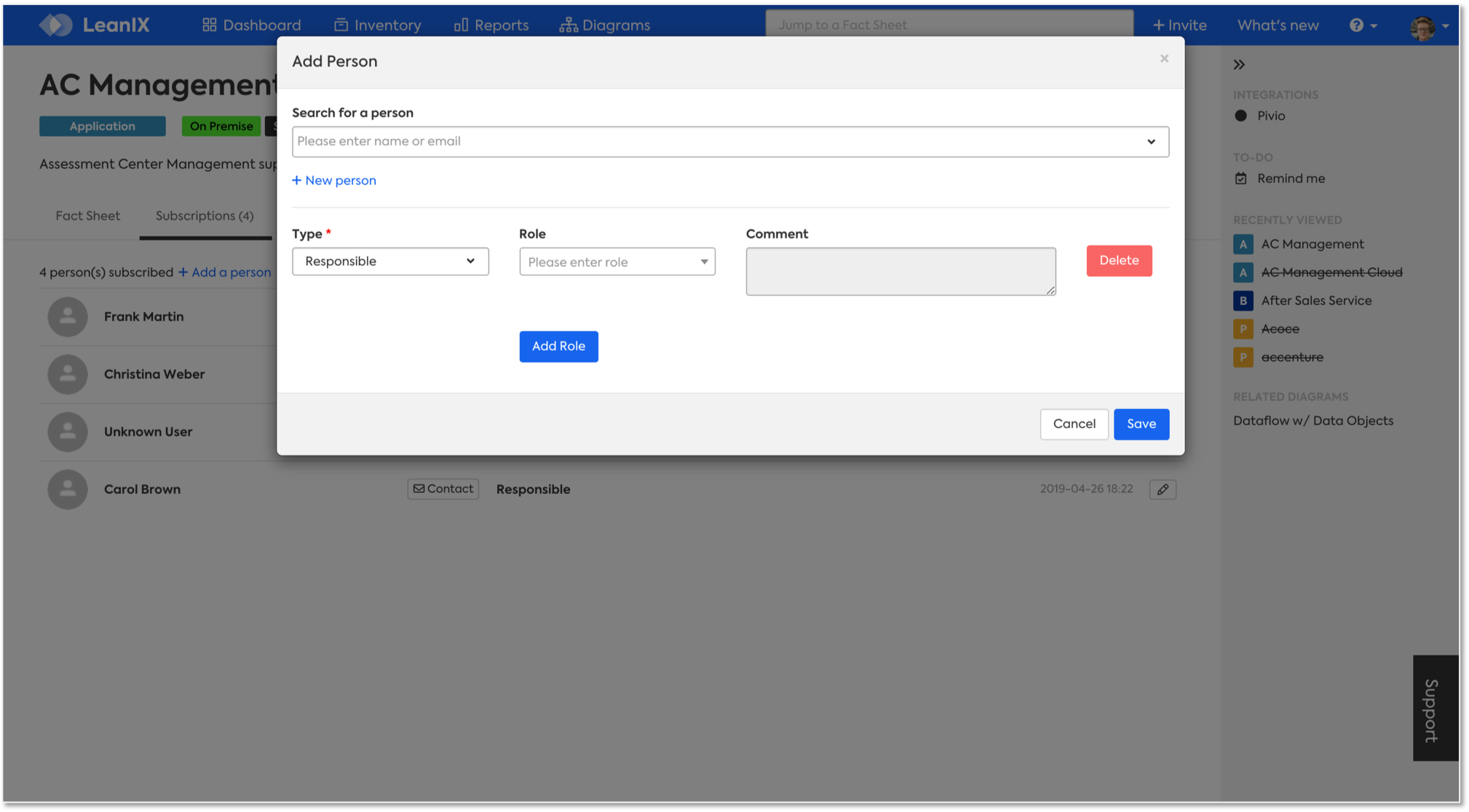Open the Reports menu
This screenshot has width=1469, height=812.
tap(491, 25)
